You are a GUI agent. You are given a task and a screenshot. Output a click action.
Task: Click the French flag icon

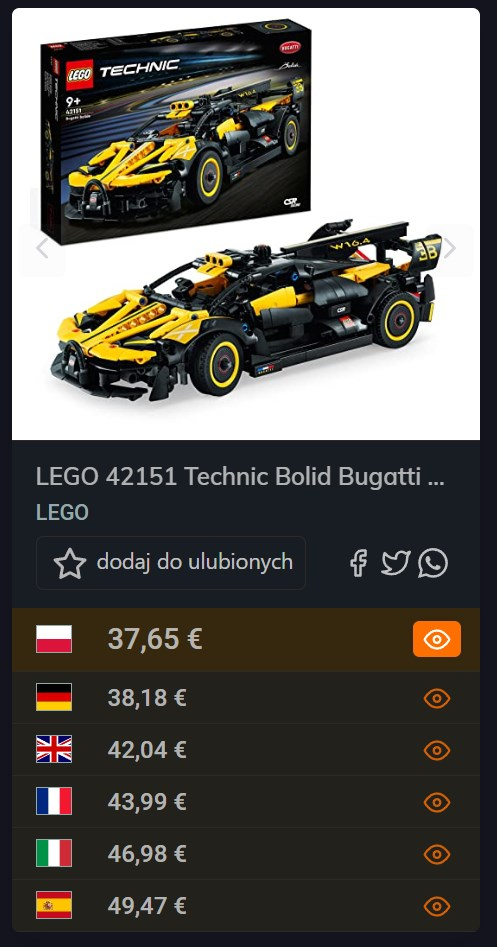[x=54, y=801]
